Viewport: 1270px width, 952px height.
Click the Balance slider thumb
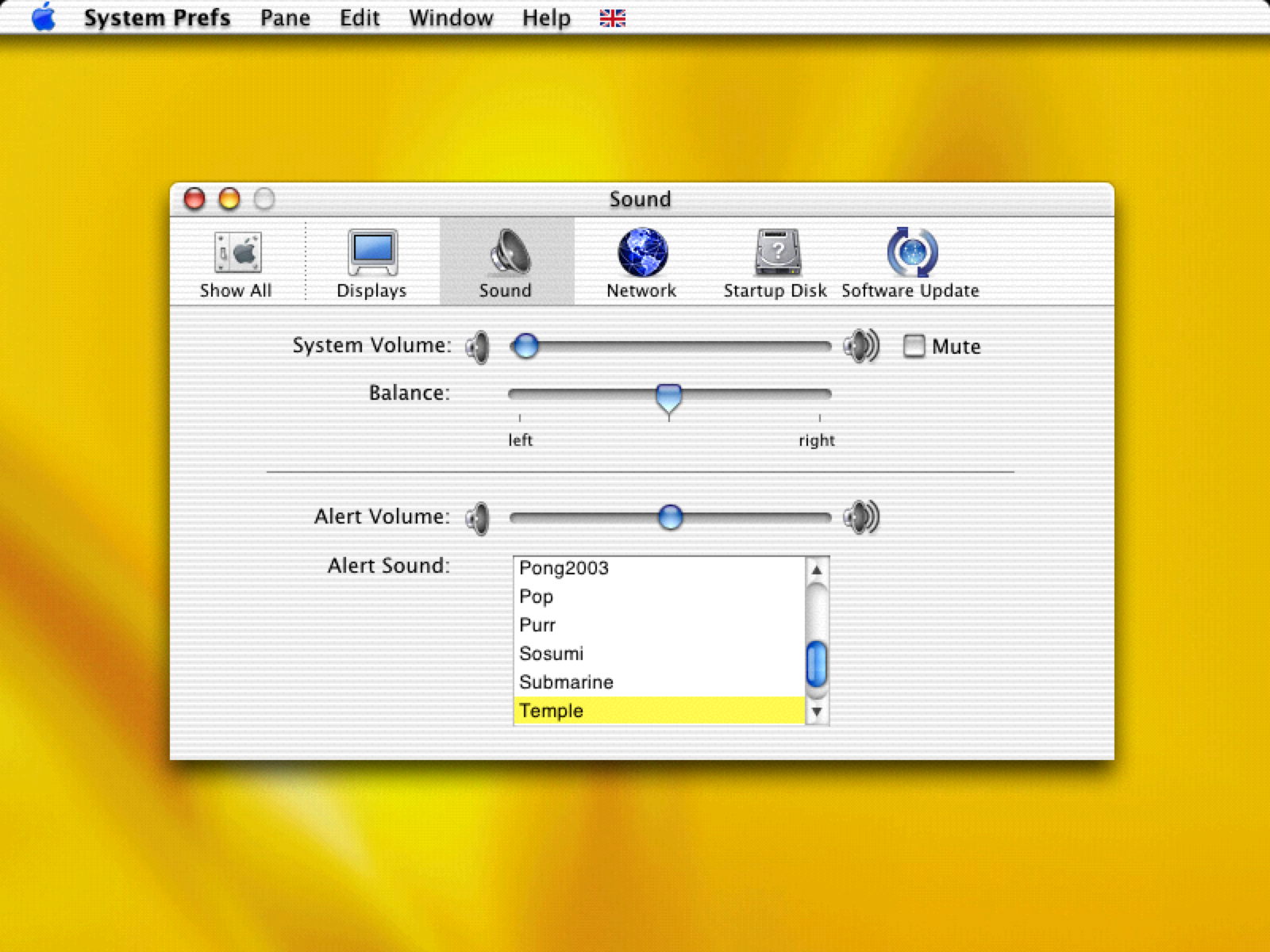point(669,397)
